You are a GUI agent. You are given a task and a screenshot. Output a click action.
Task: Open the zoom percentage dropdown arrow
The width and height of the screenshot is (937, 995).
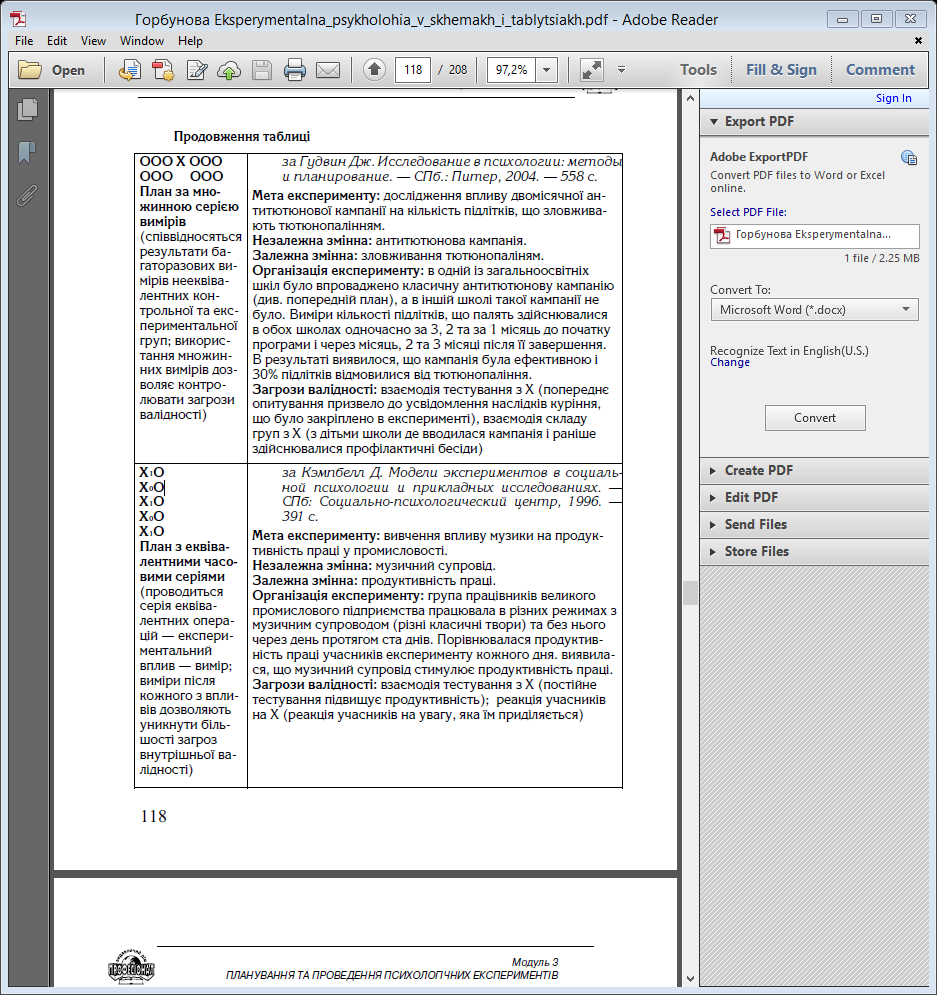tap(547, 70)
